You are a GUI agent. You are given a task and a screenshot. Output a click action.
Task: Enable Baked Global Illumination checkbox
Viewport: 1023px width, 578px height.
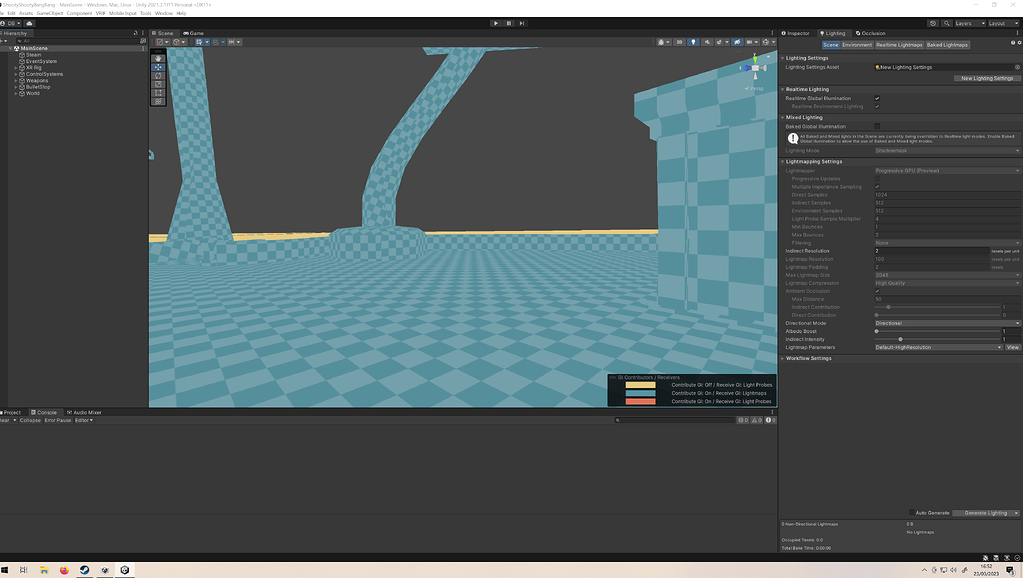[877, 127]
